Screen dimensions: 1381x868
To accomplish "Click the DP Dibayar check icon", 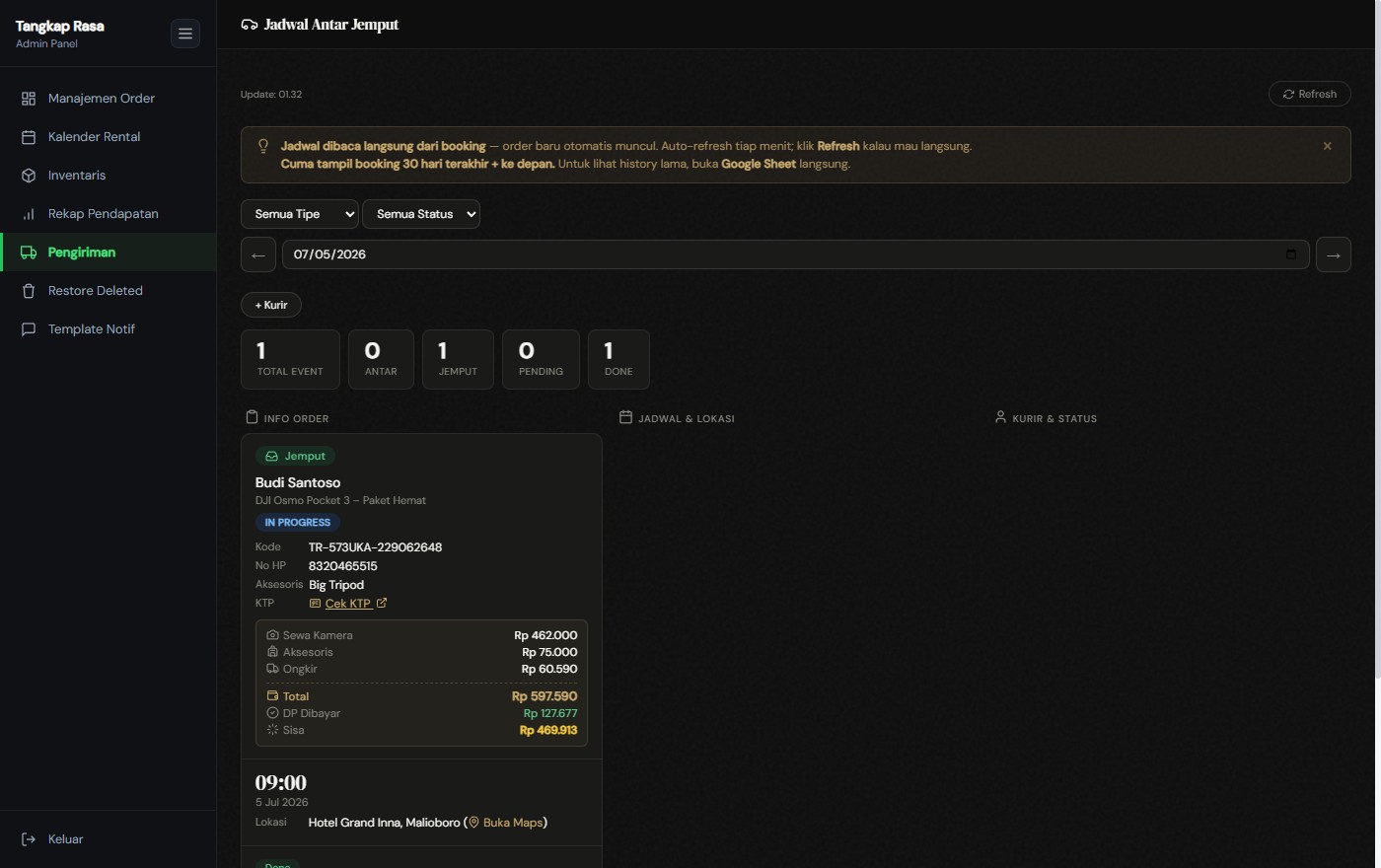I will pyautogui.click(x=272, y=713).
